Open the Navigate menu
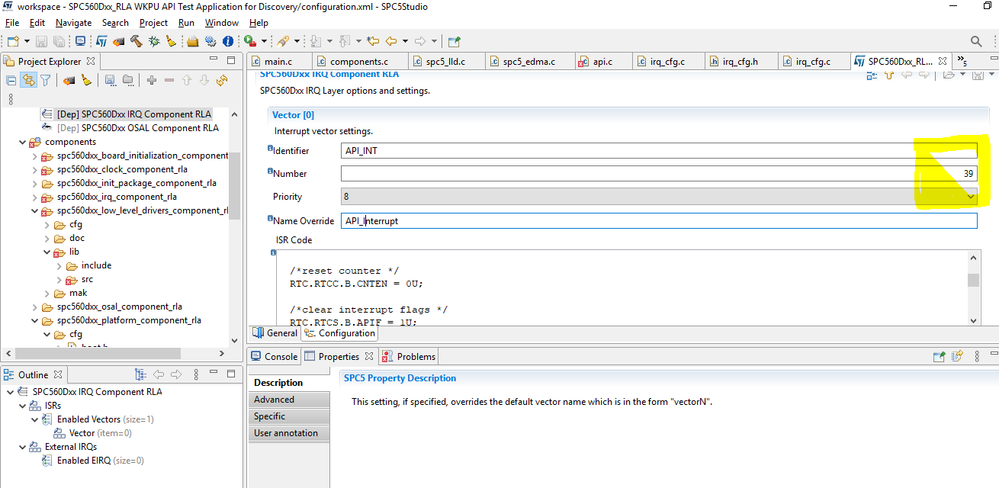The height and width of the screenshot is (488, 999). pos(73,22)
